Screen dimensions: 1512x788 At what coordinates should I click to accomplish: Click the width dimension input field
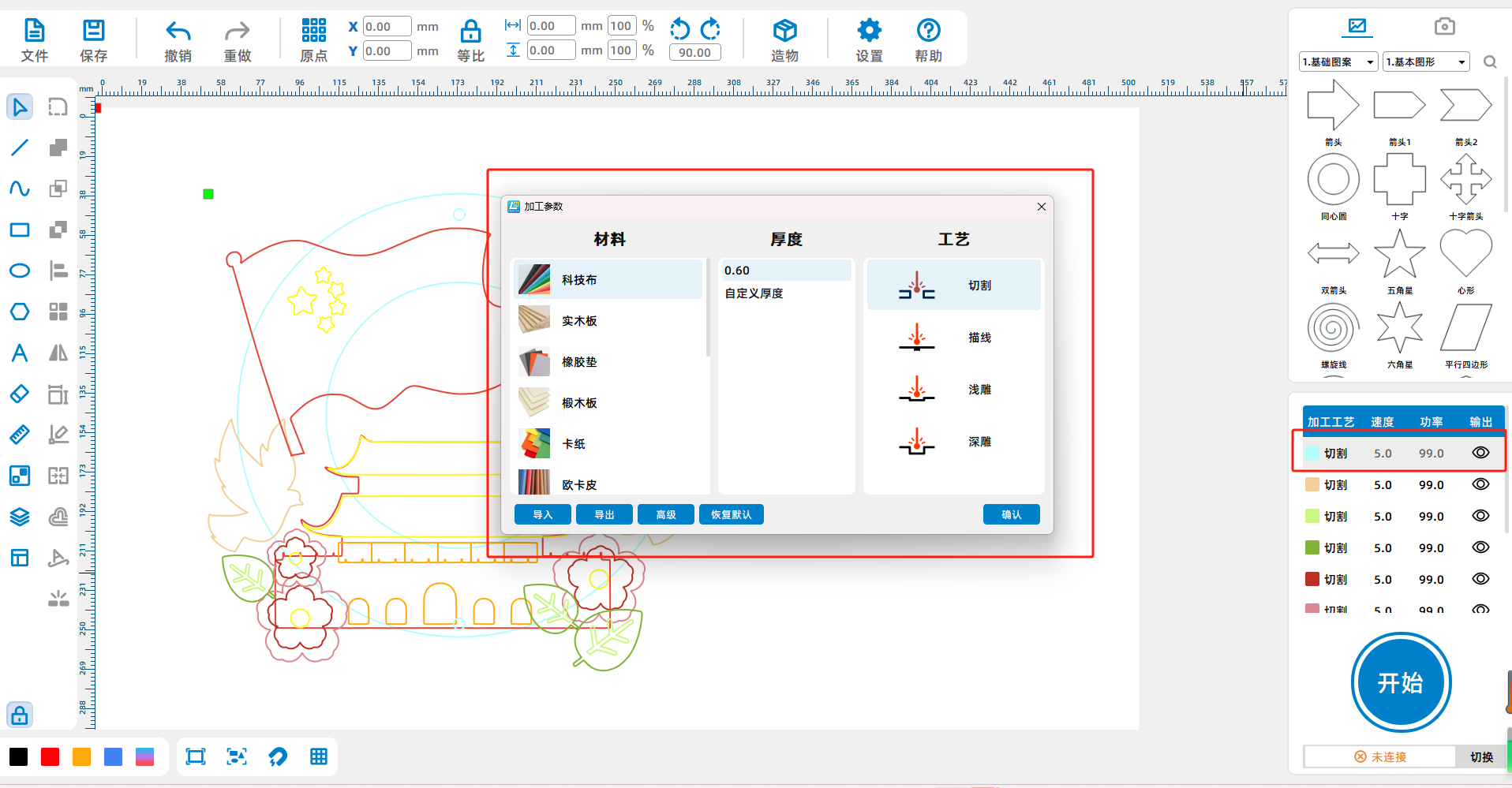(551, 26)
